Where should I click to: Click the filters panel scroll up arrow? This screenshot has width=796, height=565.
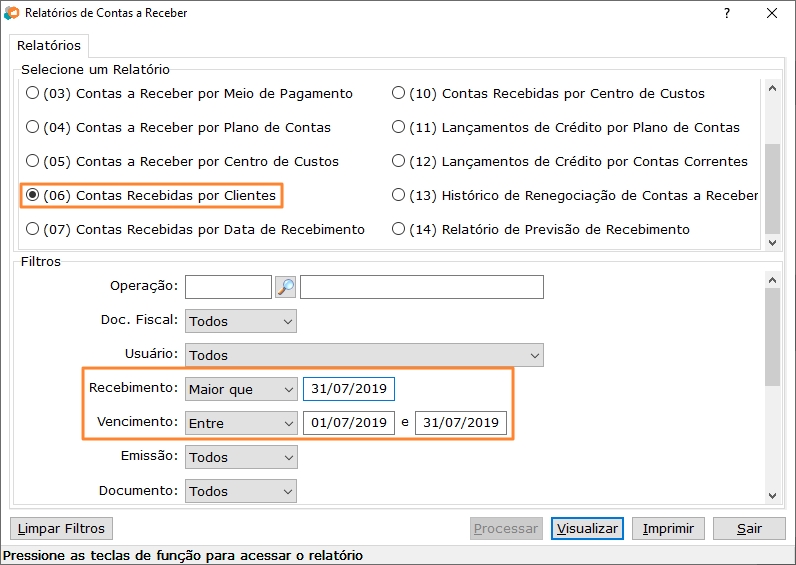773,280
